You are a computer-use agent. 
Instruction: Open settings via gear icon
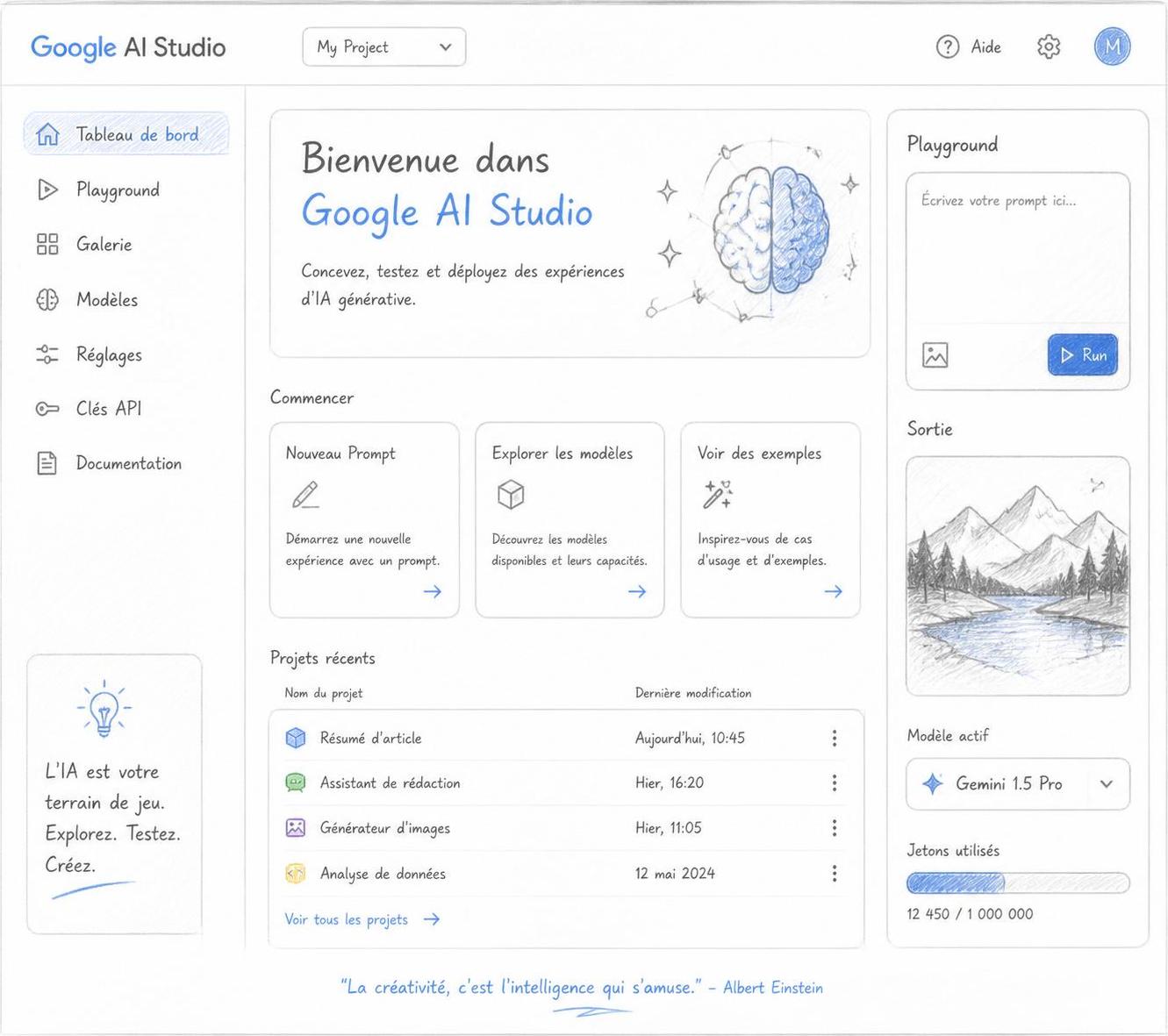[x=1049, y=46]
